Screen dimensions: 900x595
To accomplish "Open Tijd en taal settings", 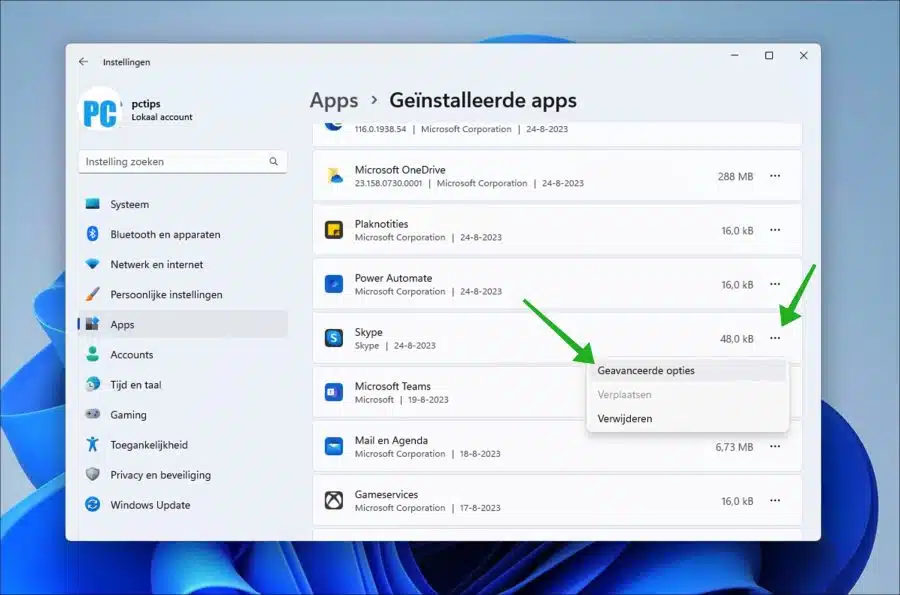I will [x=183, y=384].
